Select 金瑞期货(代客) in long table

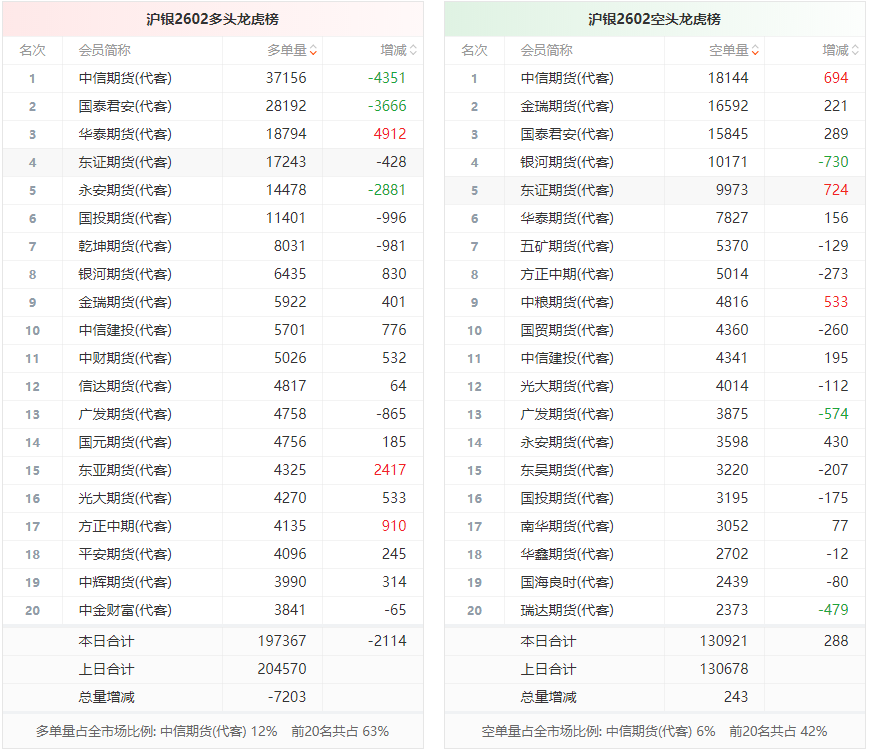click(x=125, y=302)
